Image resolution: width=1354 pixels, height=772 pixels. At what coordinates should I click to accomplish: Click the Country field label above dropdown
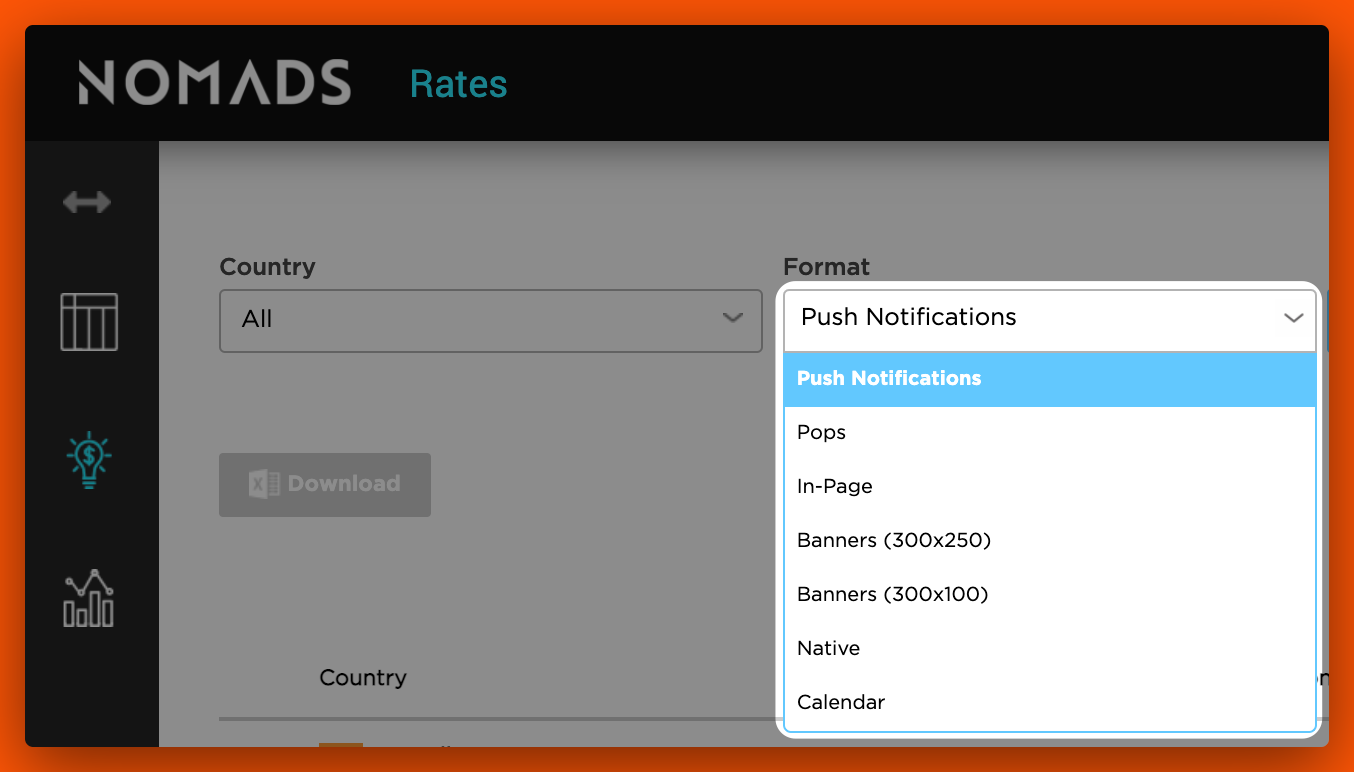267,267
